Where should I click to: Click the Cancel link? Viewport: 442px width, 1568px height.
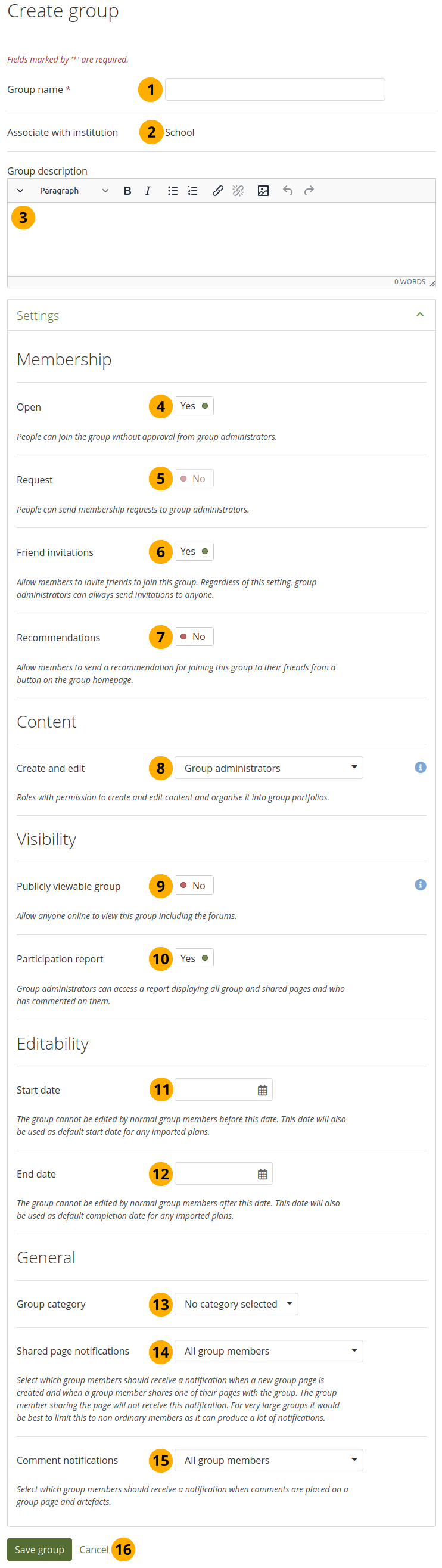point(94,1550)
